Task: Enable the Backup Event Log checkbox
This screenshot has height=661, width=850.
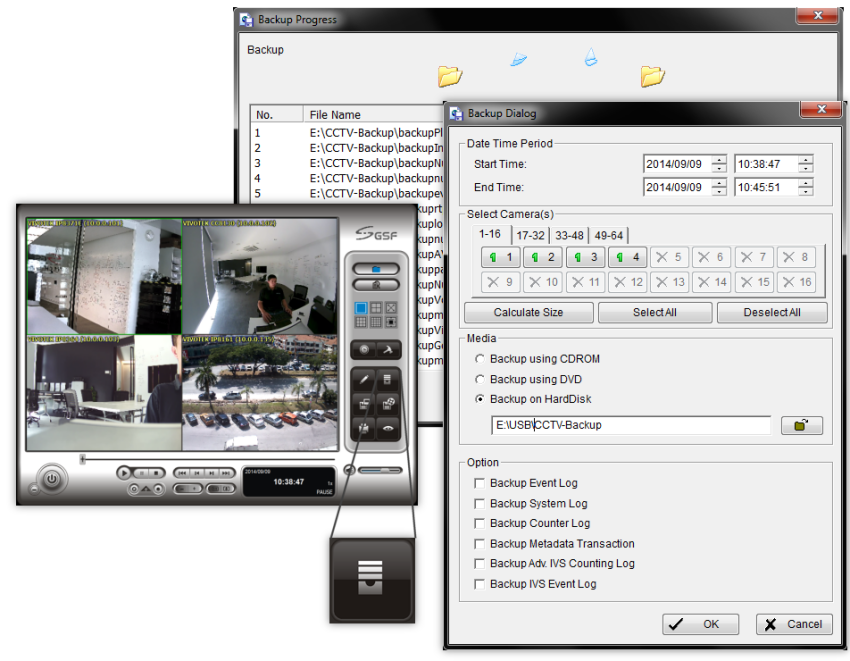Action: pyautogui.click(x=480, y=483)
